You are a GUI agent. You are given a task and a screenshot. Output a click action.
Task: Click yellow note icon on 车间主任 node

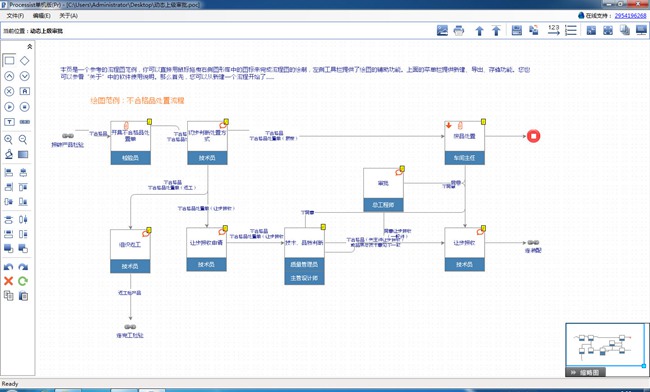483,121
